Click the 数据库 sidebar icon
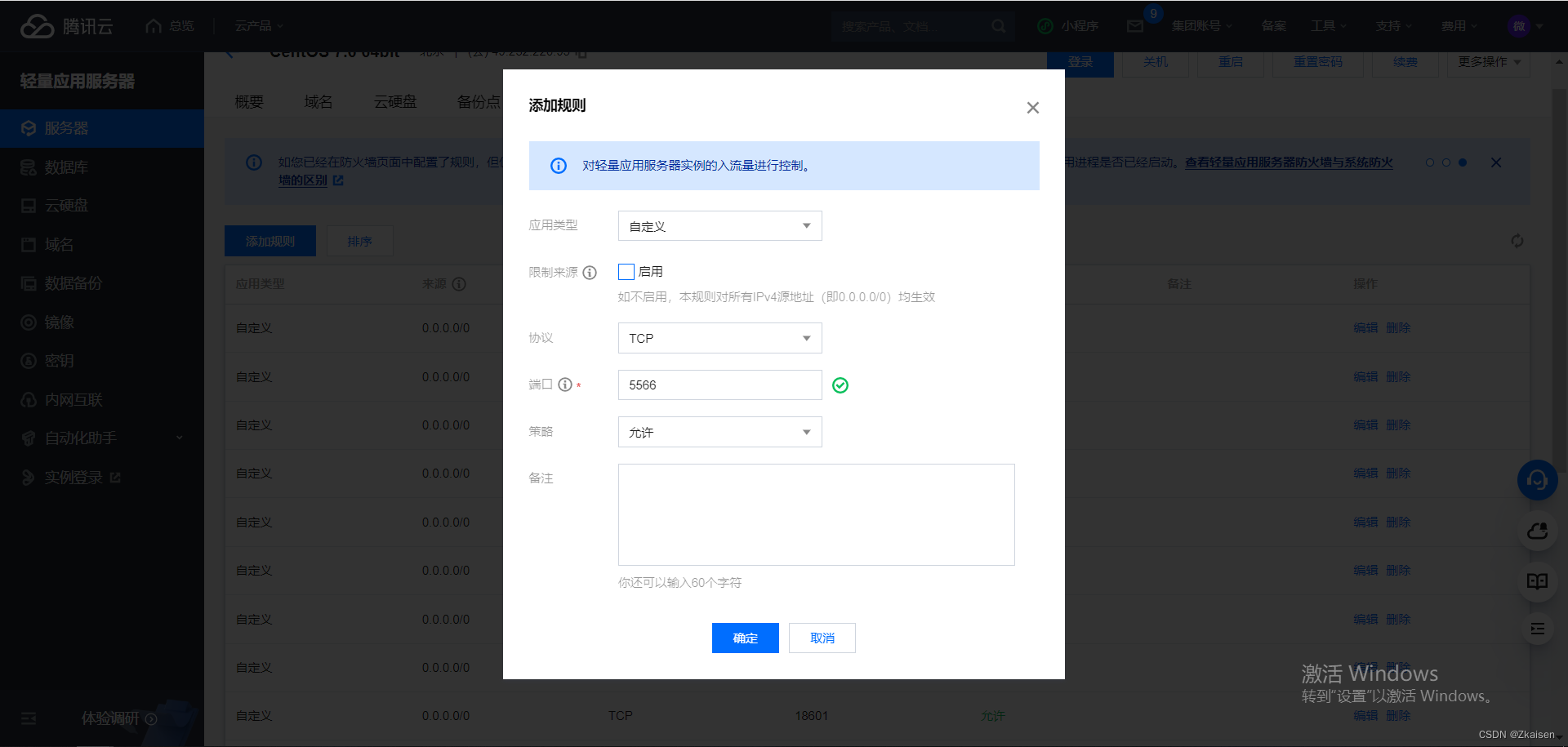Image resolution: width=1568 pixels, height=747 pixels. (x=29, y=167)
